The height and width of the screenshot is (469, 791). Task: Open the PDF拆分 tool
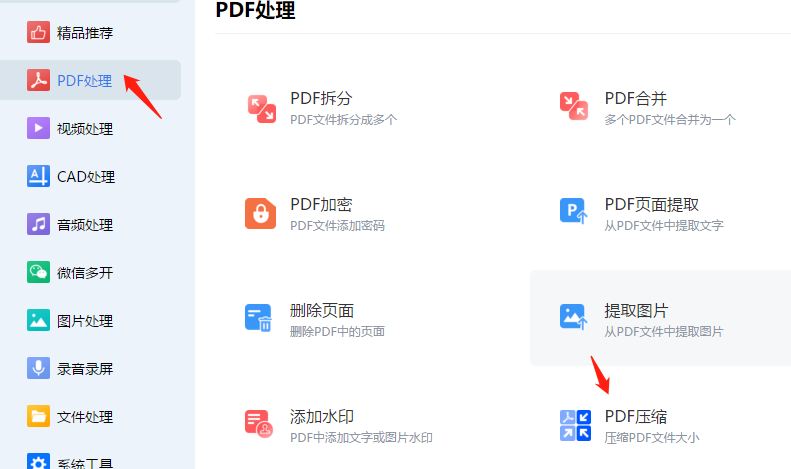pos(321,98)
